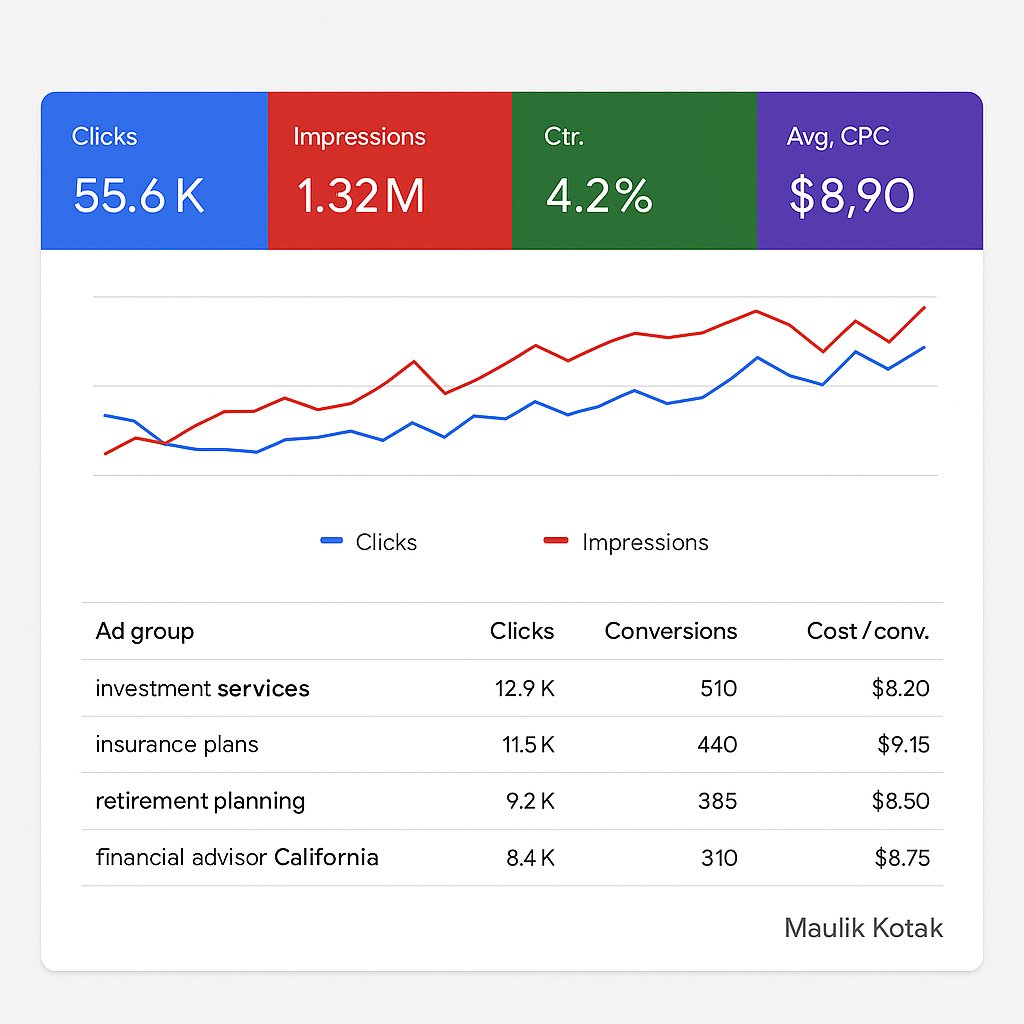Click the red Impressions line in chart
The image size is (1024, 1024).
pos(536,345)
